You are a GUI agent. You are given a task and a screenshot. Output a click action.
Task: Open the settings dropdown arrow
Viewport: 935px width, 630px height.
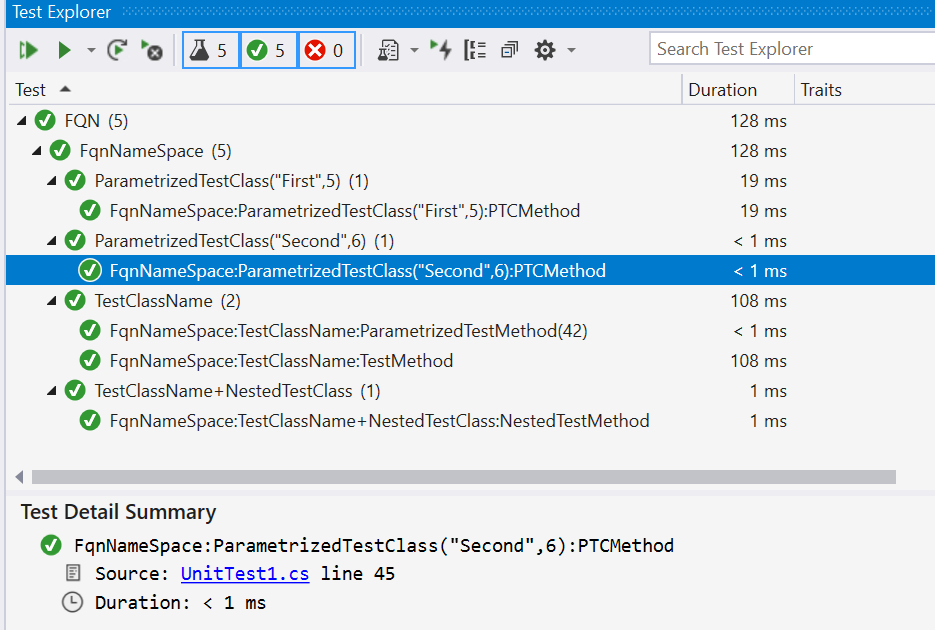571,50
